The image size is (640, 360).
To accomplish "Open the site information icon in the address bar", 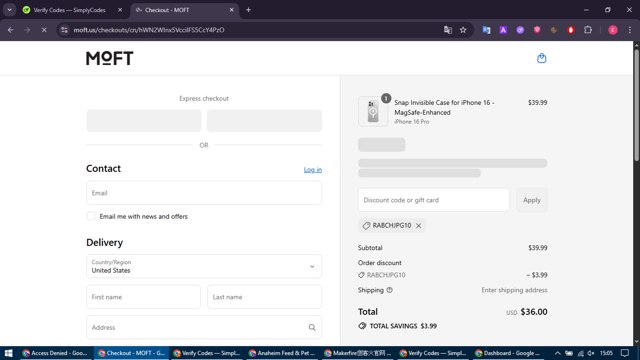I will coord(64,30).
